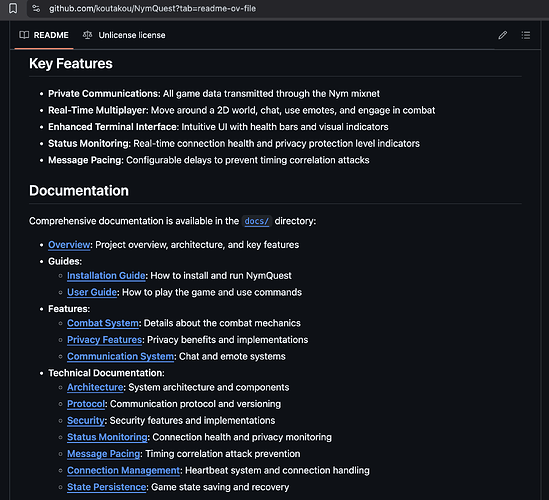Open the Protocol doc link
549x500 pixels.
(86, 404)
